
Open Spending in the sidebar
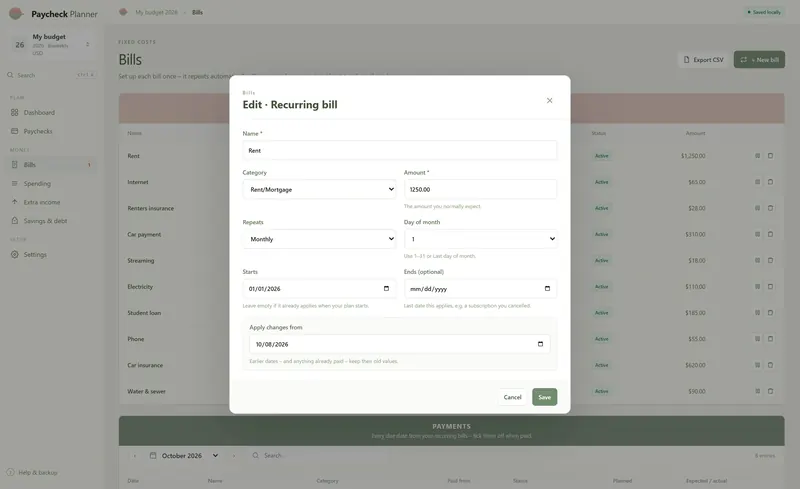(51, 183)
